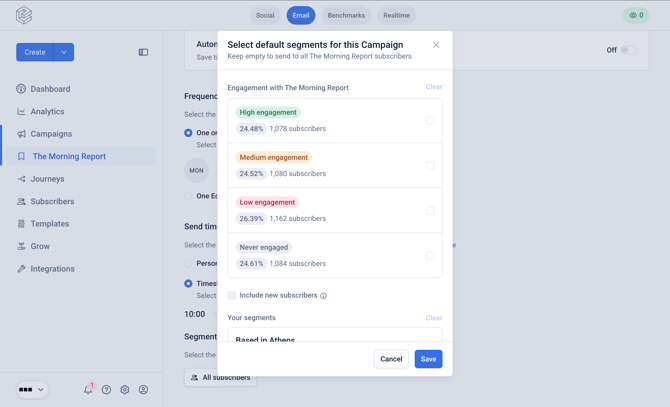The image size is (670, 407).
Task: Open settings gear in sidebar footer
Action: [x=125, y=389]
